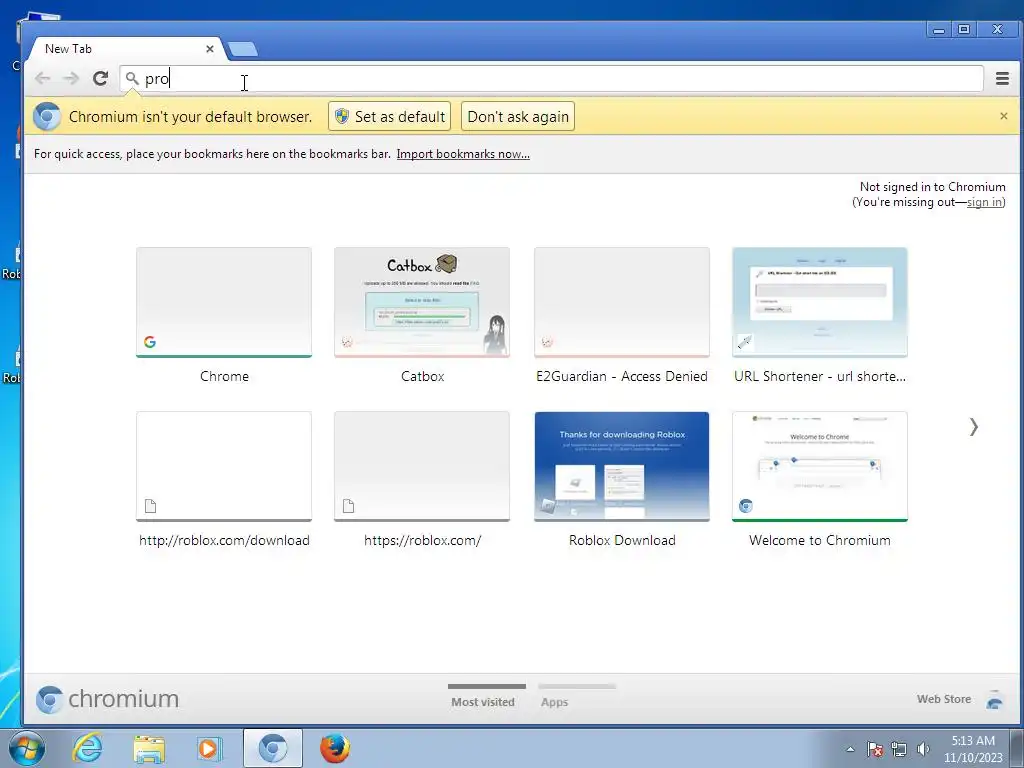The width and height of the screenshot is (1024, 768).
Task: Switch to the Apps section
Action: tap(554, 702)
